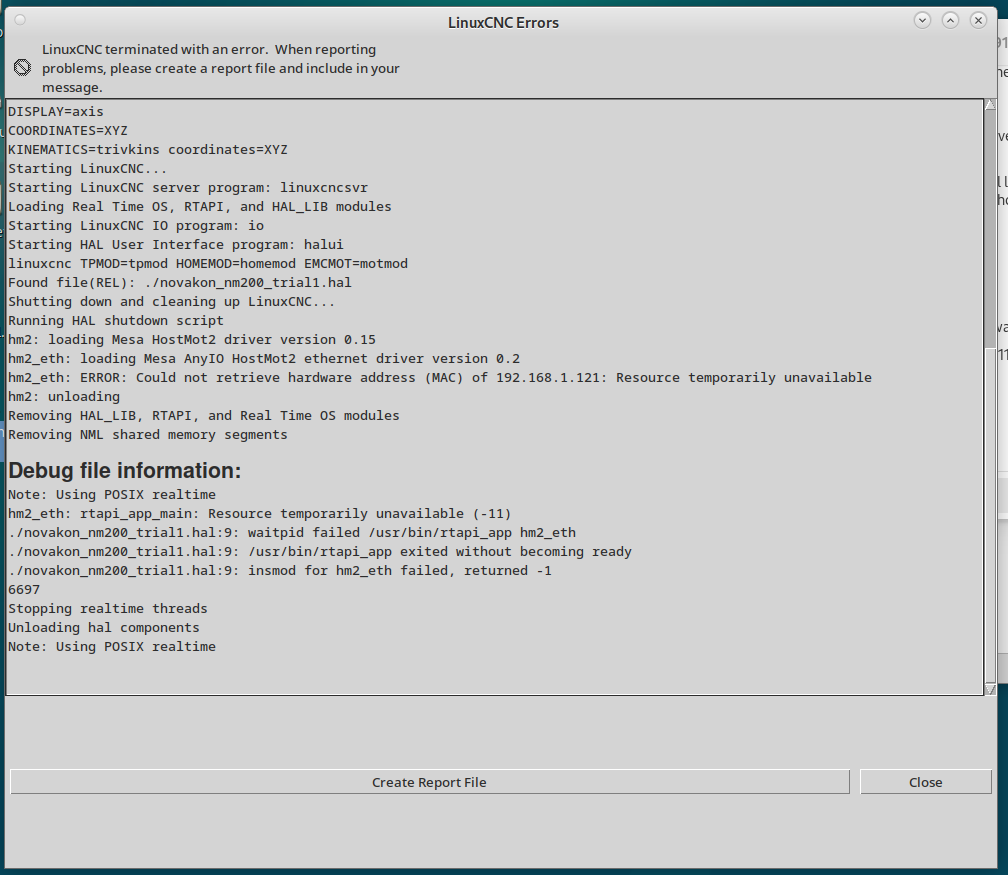This screenshot has width=1008, height=875.
Task: Click scrollbar up arrow of error log
Action: [990, 104]
